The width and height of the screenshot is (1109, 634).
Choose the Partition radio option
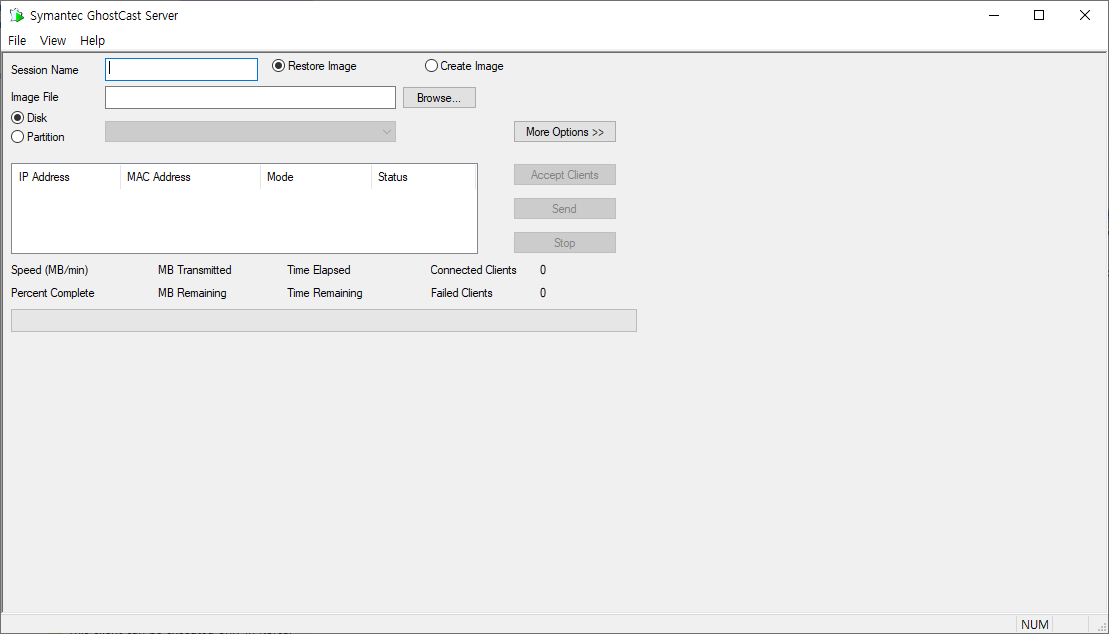38,137
